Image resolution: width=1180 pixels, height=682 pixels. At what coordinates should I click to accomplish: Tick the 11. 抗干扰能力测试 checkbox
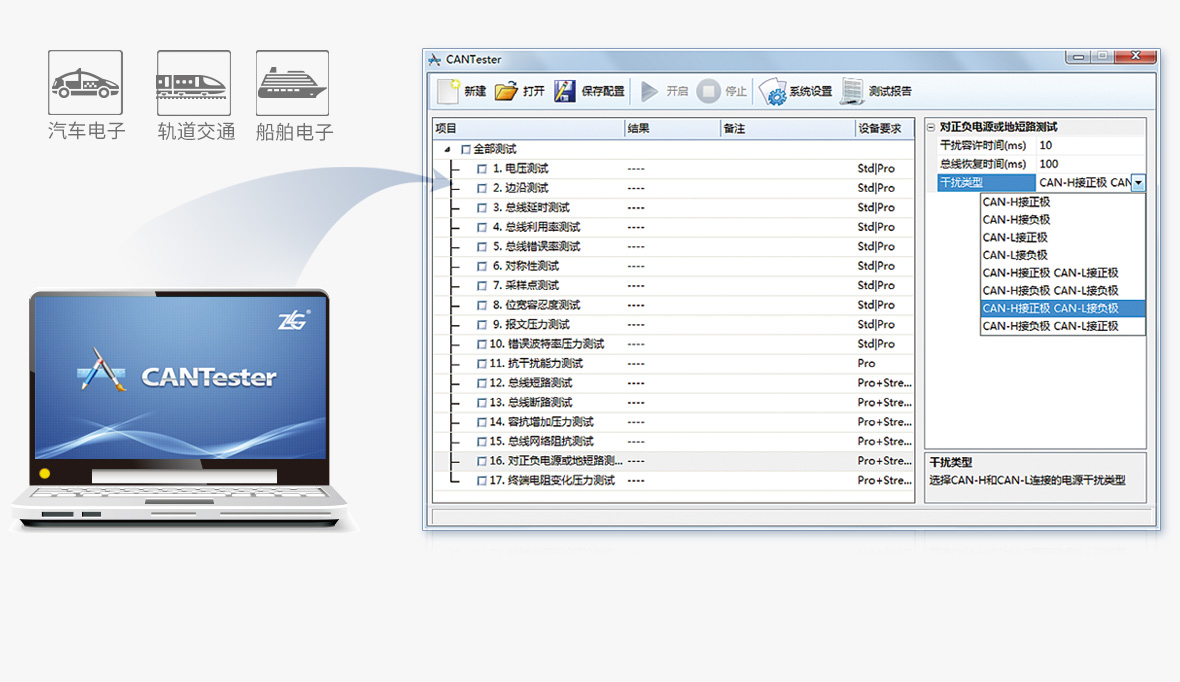pyautogui.click(x=482, y=364)
